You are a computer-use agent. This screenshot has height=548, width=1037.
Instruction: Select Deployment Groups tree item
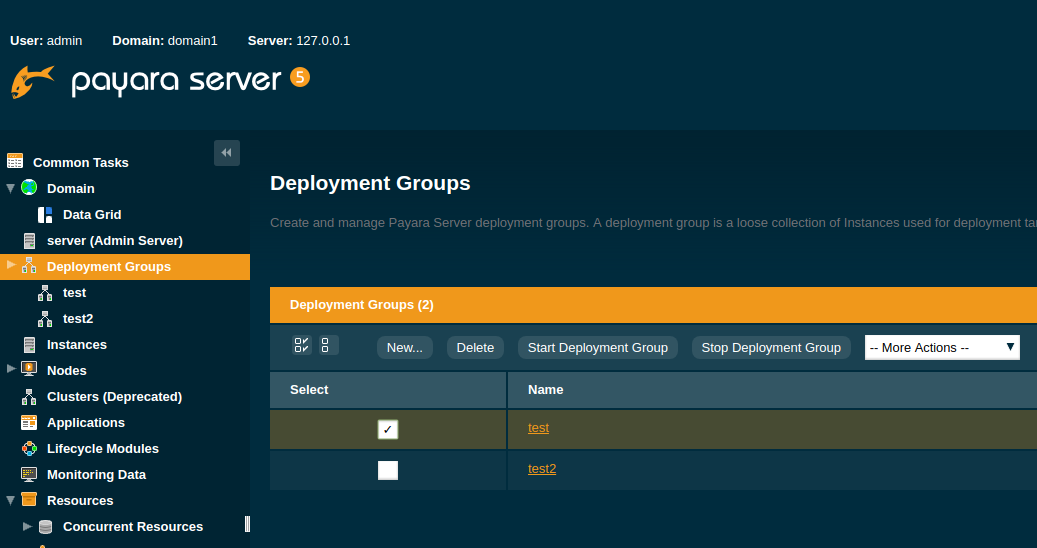pyautogui.click(x=108, y=266)
